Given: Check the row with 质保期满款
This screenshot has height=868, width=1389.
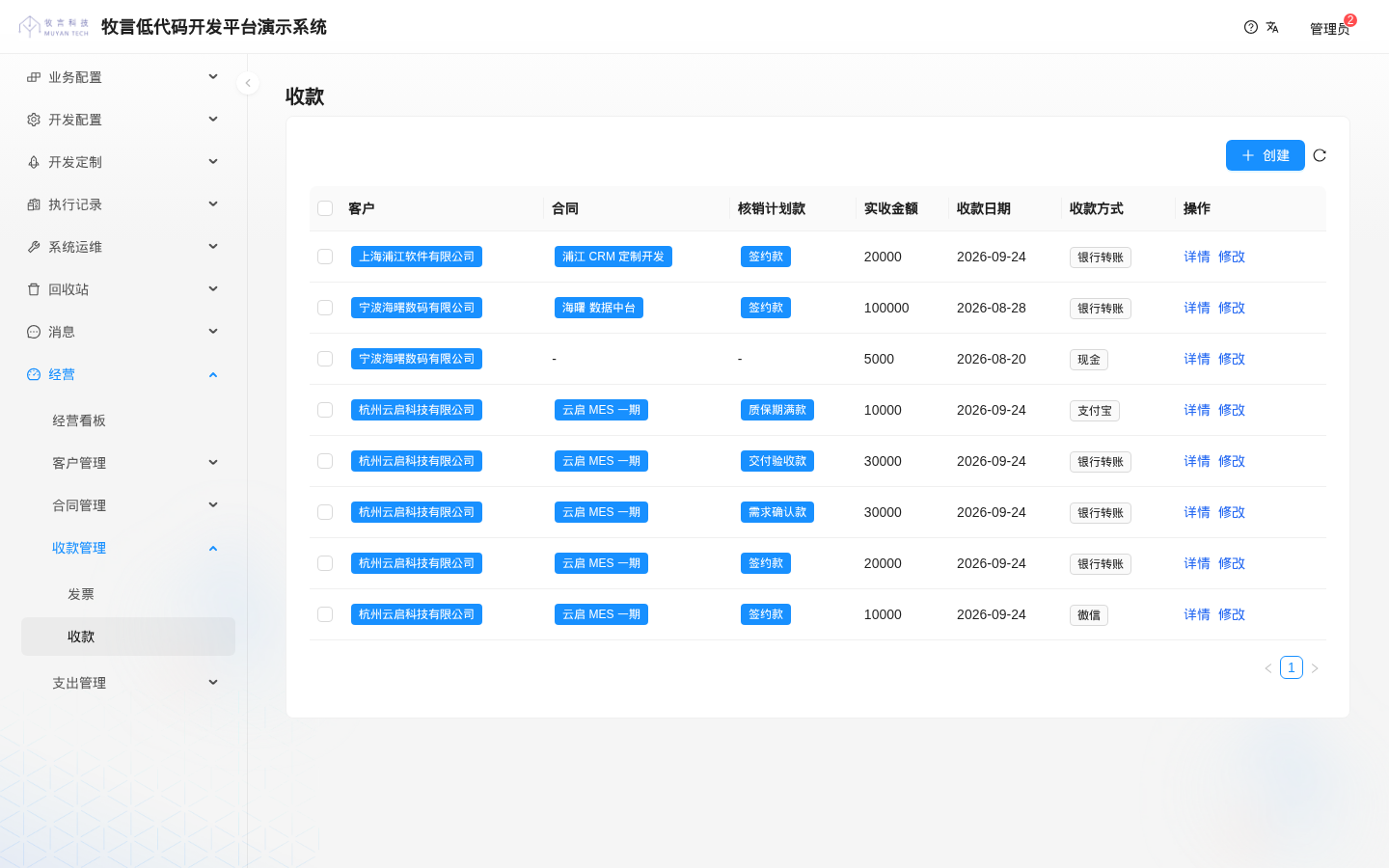Looking at the screenshot, I should point(325,410).
